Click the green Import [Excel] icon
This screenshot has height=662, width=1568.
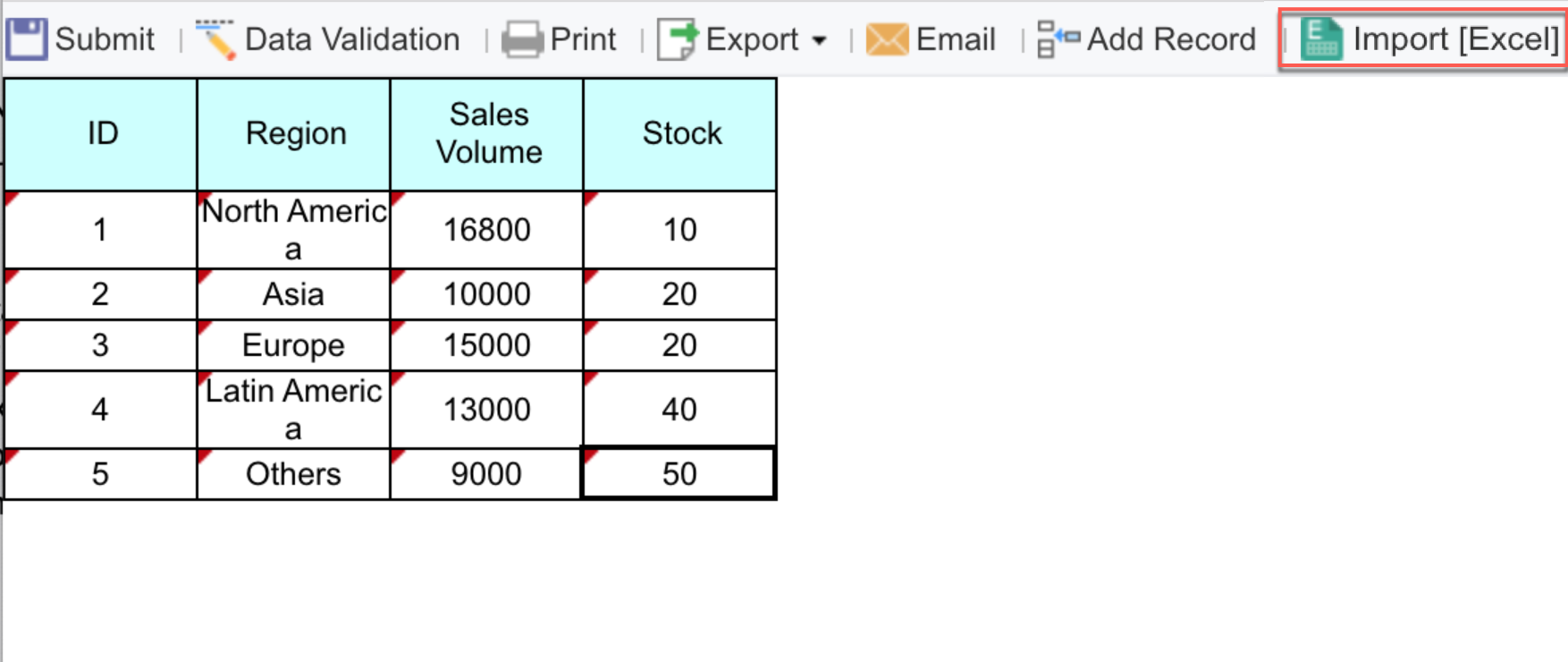pyautogui.click(x=1321, y=38)
